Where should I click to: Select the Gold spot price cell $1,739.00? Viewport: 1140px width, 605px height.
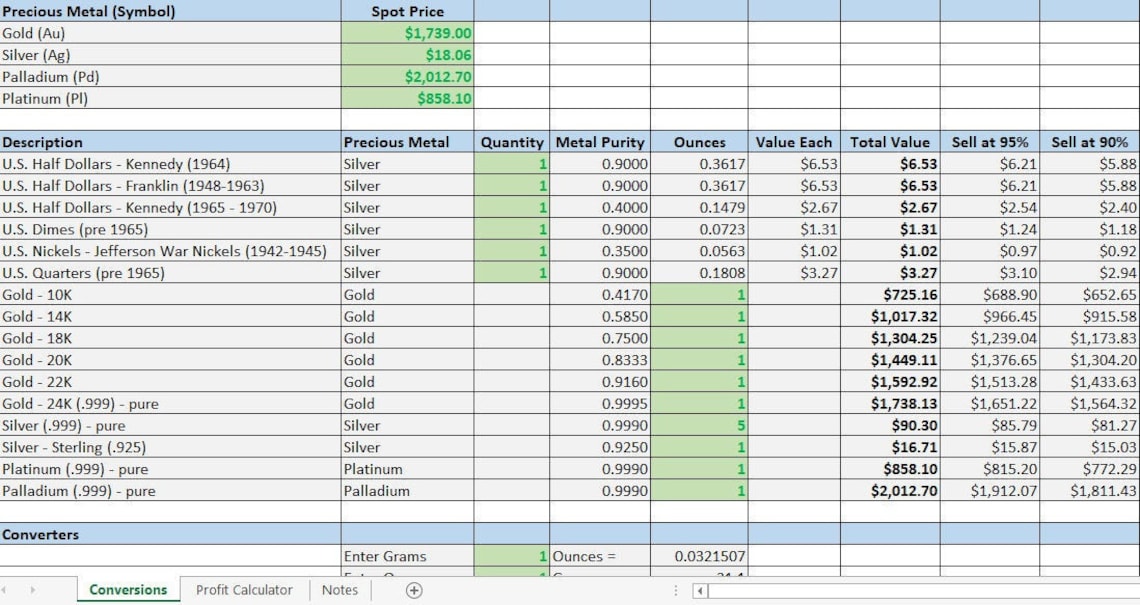click(407, 33)
